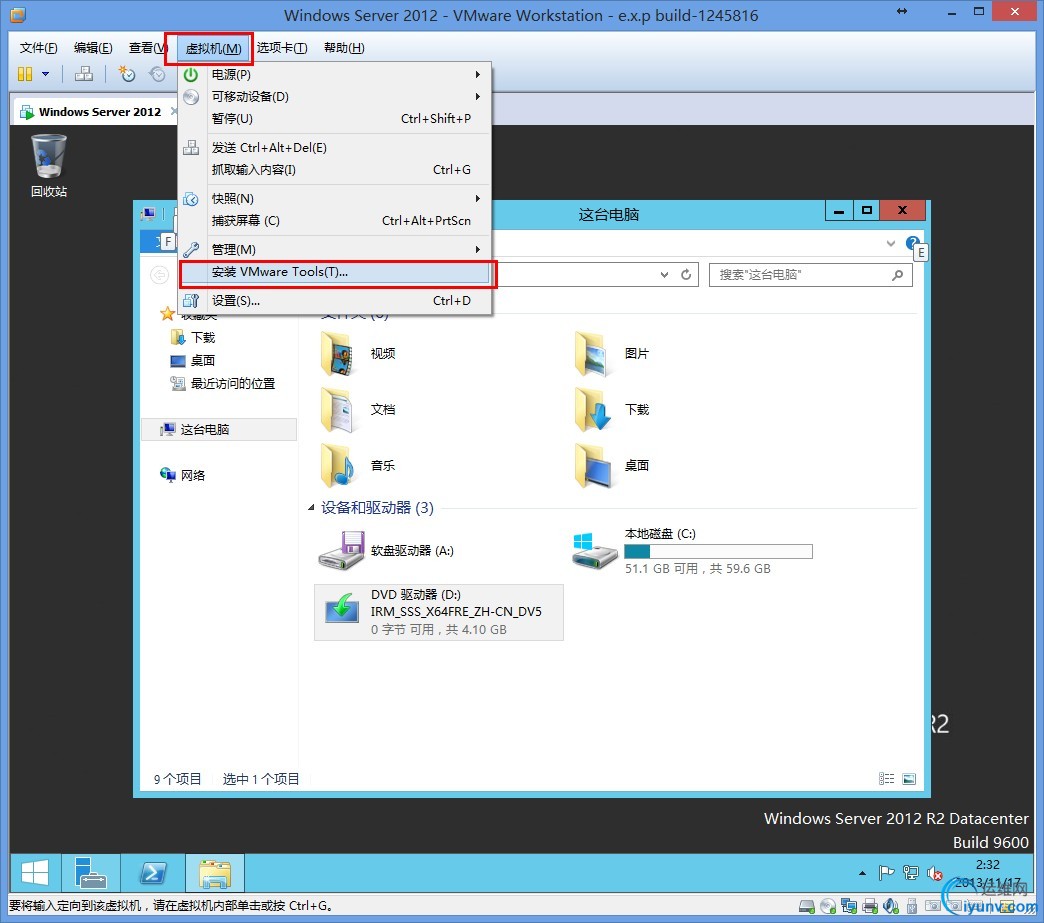The width and height of the screenshot is (1044, 923).
Task: Choose 发送 Ctrl+Alt+Del(E) menu item
Action: point(336,148)
